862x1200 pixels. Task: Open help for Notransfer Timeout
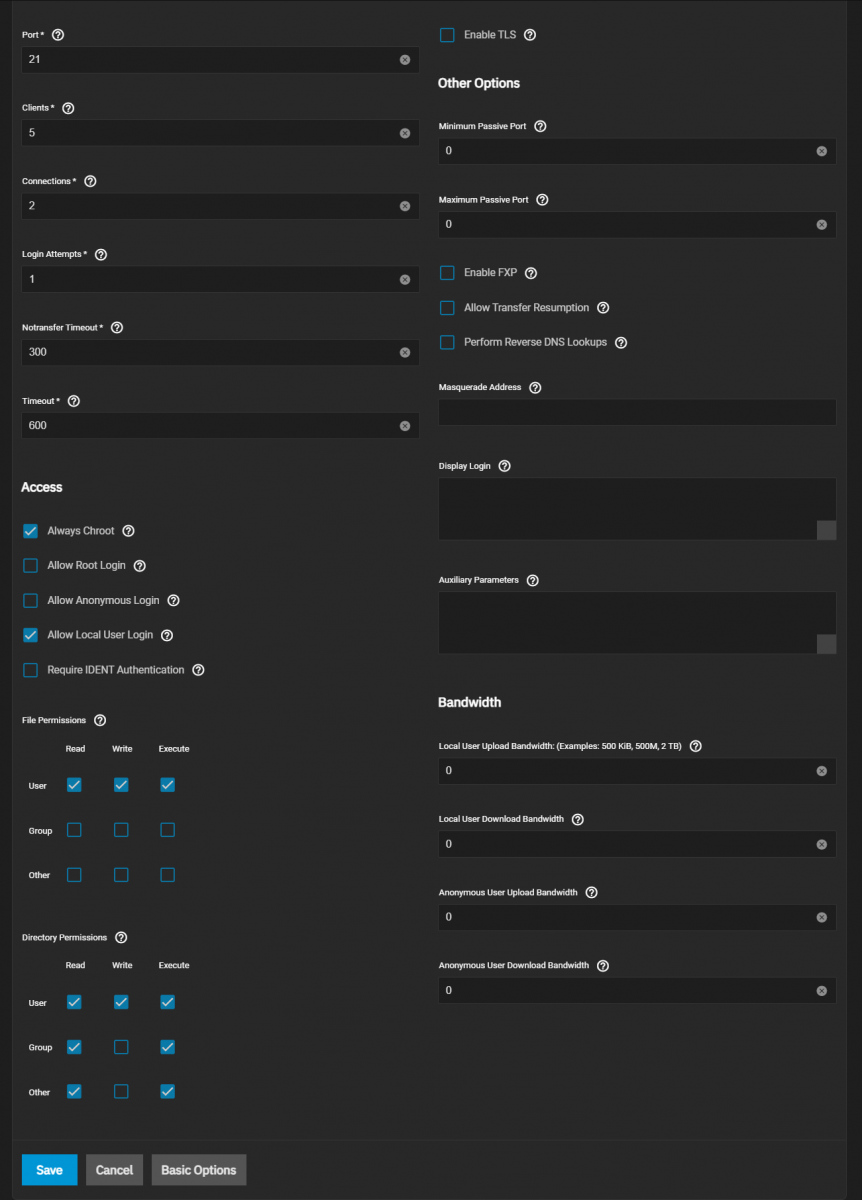[117, 328]
